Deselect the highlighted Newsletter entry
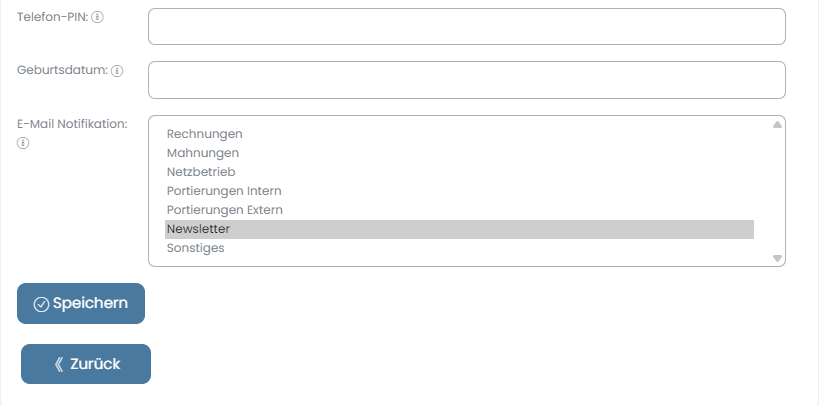 click(459, 229)
